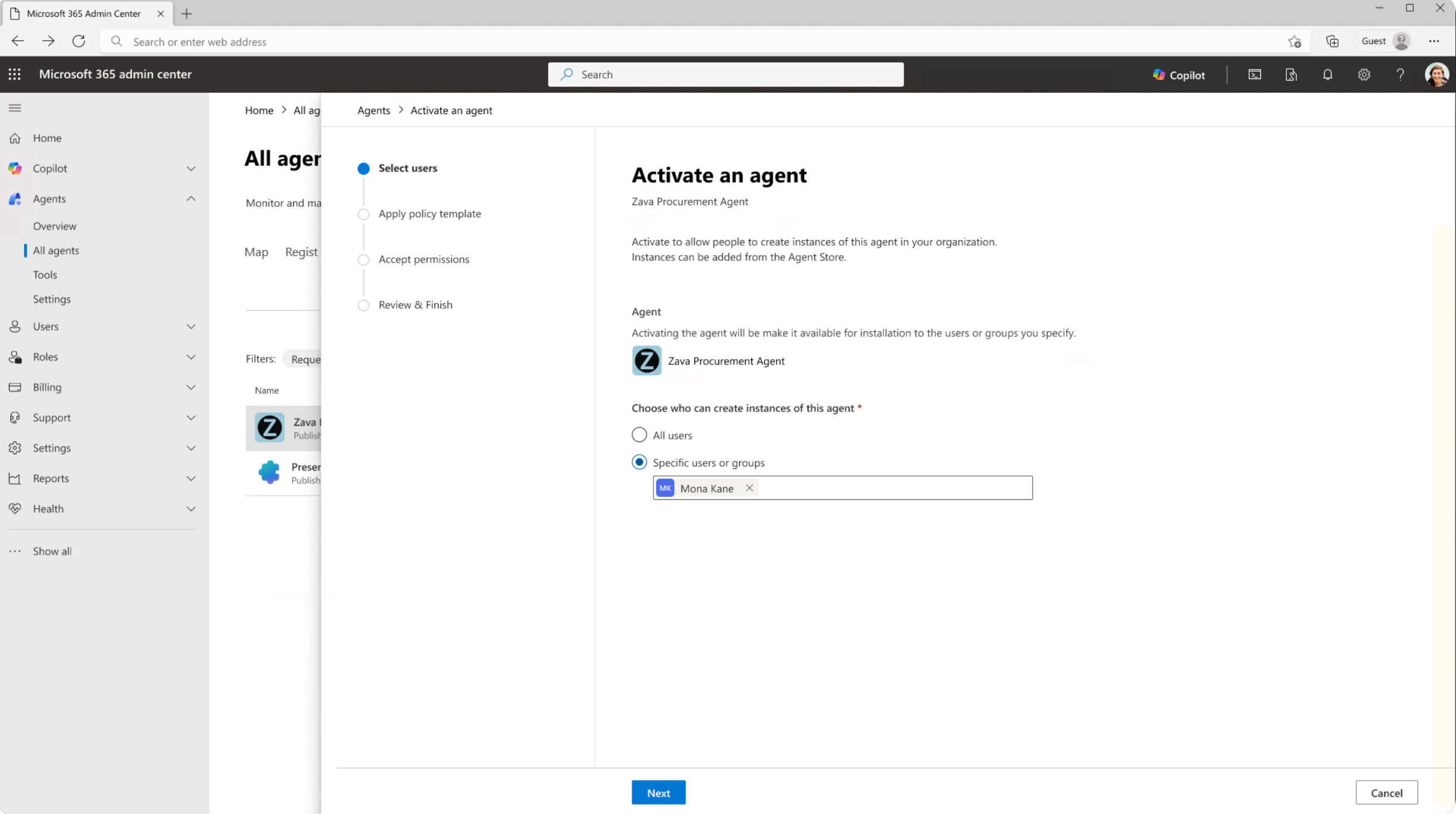The width and height of the screenshot is (1456, 814).
Task: Open settings gear in top header
Action: 1364,75
